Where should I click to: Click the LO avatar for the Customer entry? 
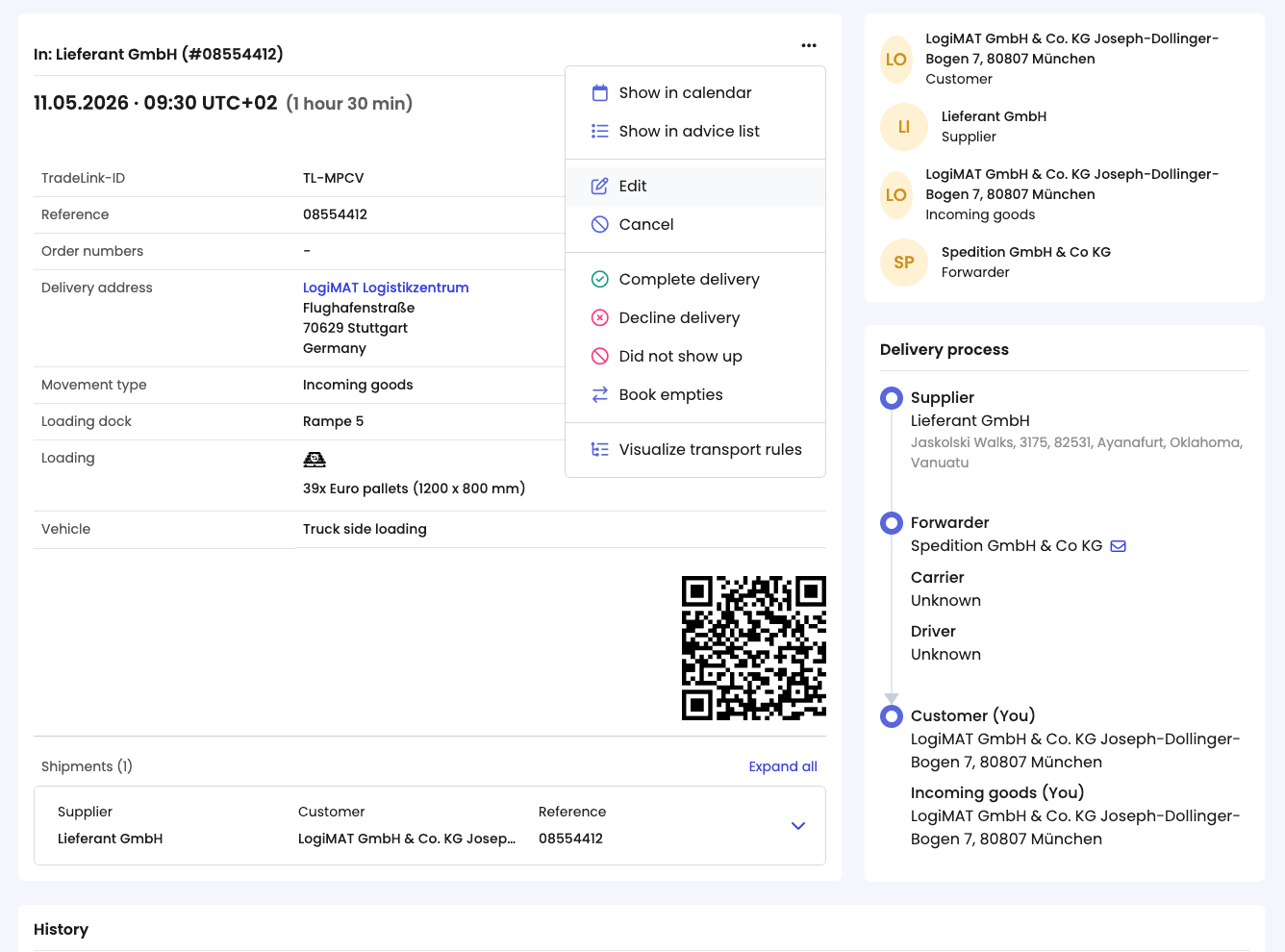(x=896, y=60)
